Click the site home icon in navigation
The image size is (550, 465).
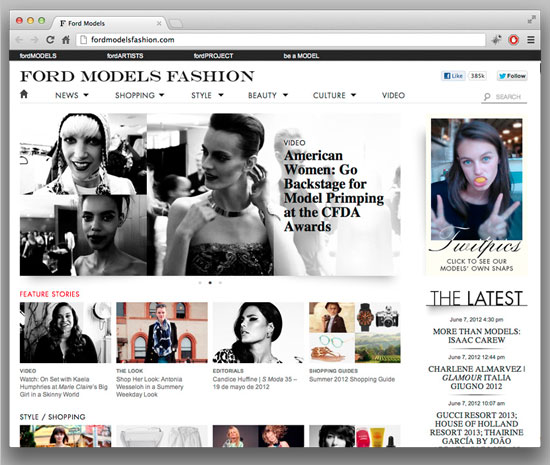click(24, 94)
